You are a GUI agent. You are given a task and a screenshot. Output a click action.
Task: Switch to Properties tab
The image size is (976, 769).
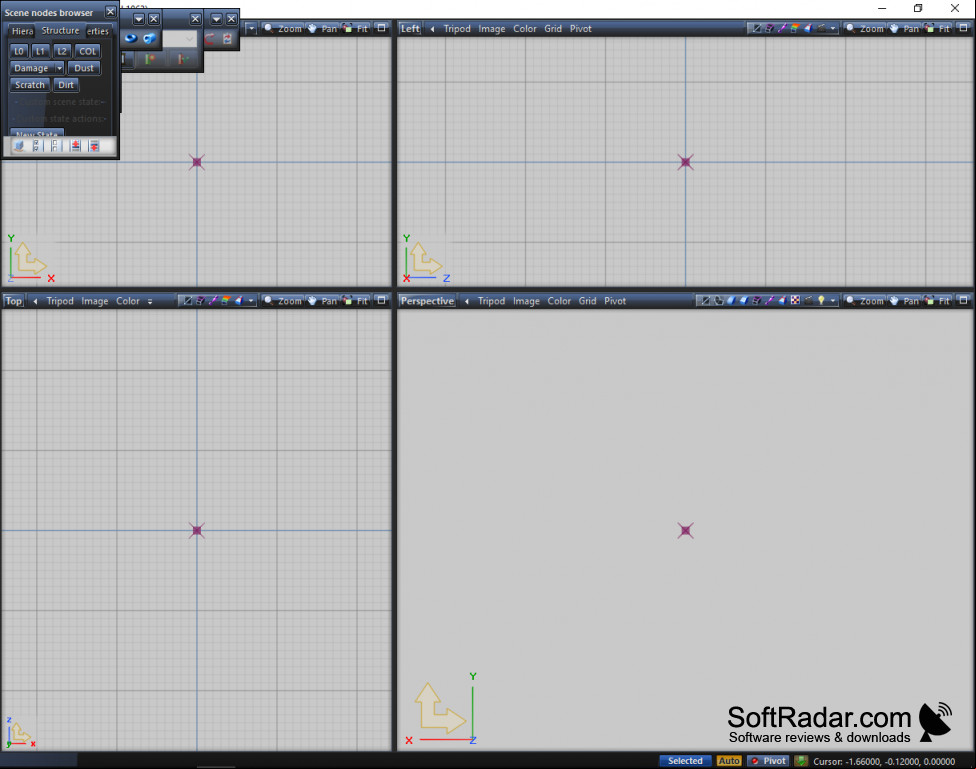[98, 31]
